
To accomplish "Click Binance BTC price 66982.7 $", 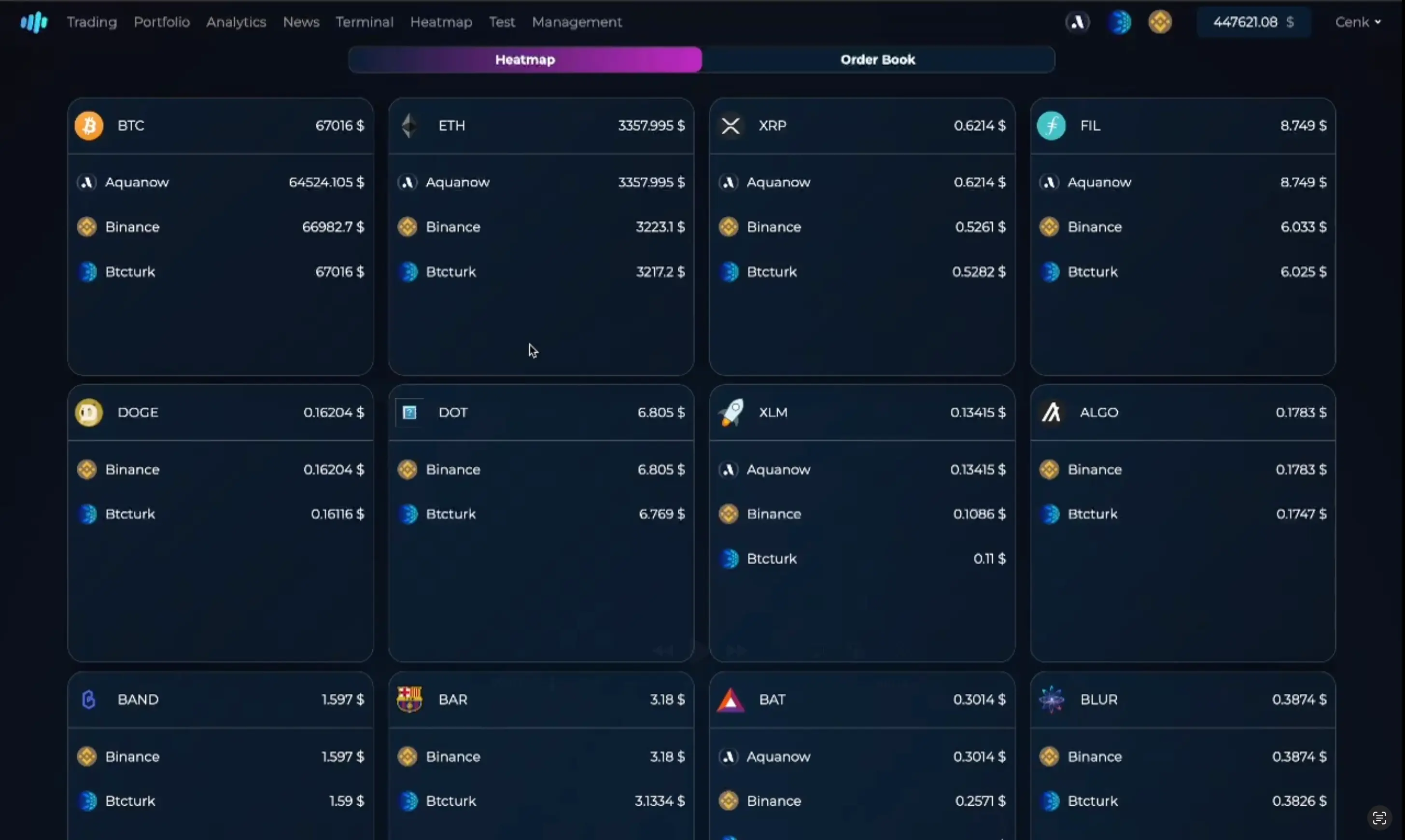I will click(334, 227).
